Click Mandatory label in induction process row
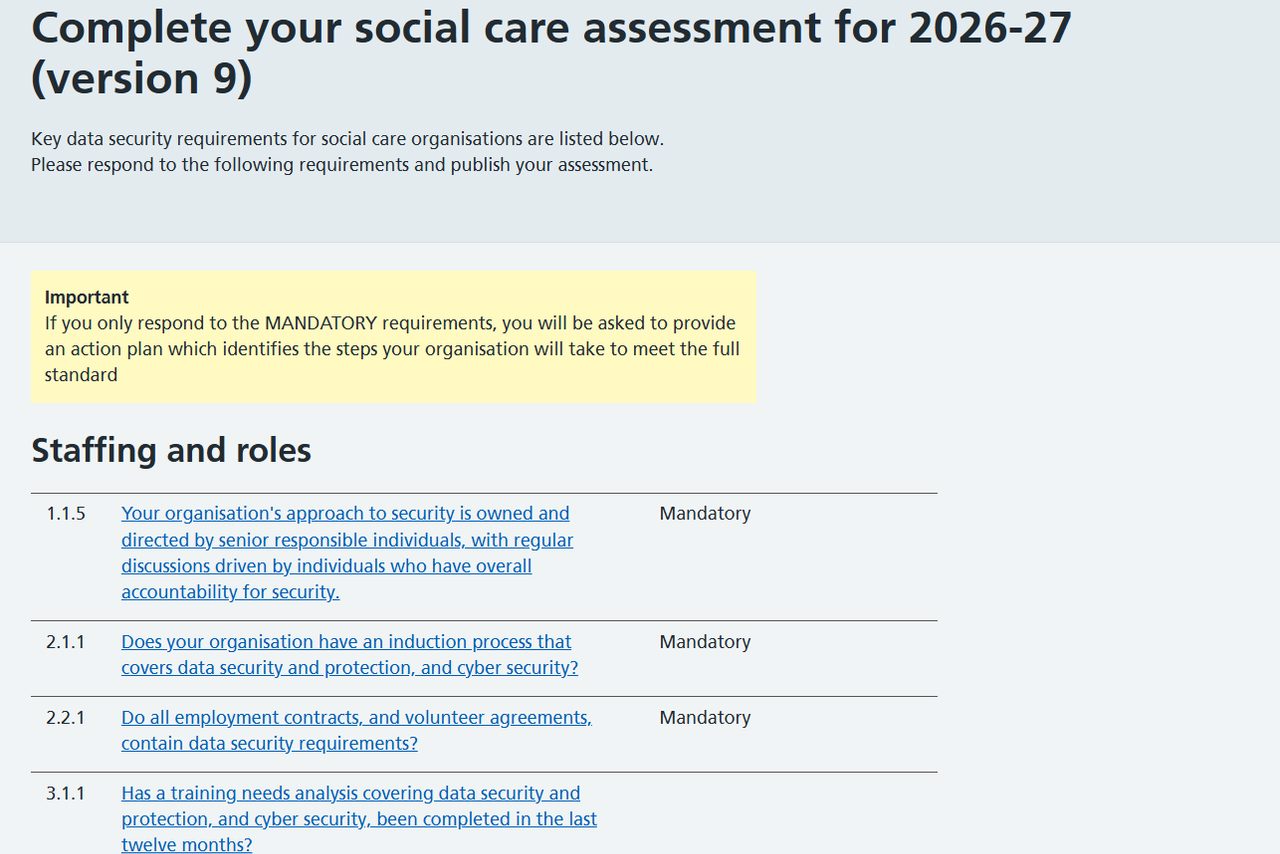This screenshot has height=854, width=1280. click(x=705, y=642)
